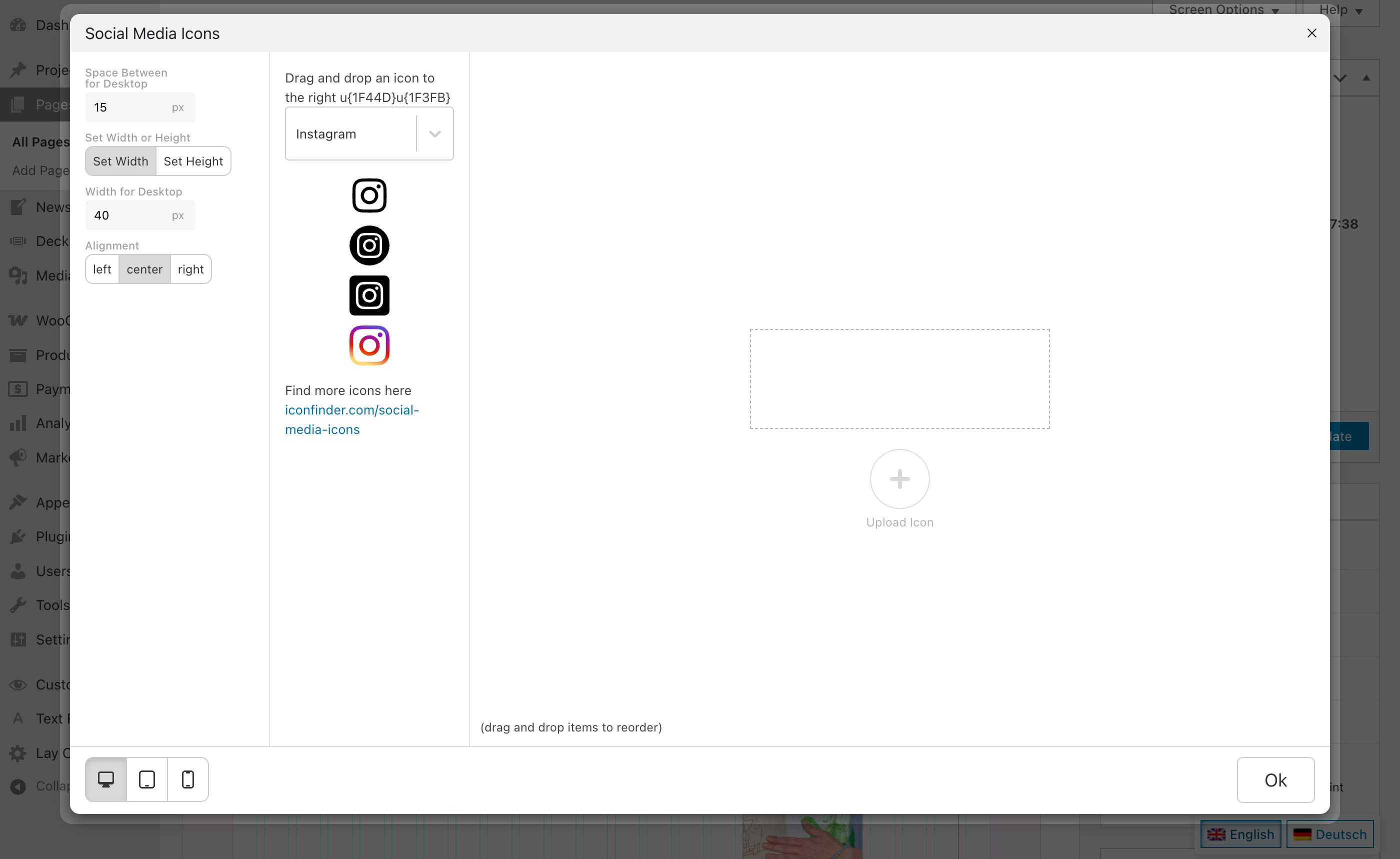Click the Upload Icon plus button
Screen dimensions: 1400x859
899,479
